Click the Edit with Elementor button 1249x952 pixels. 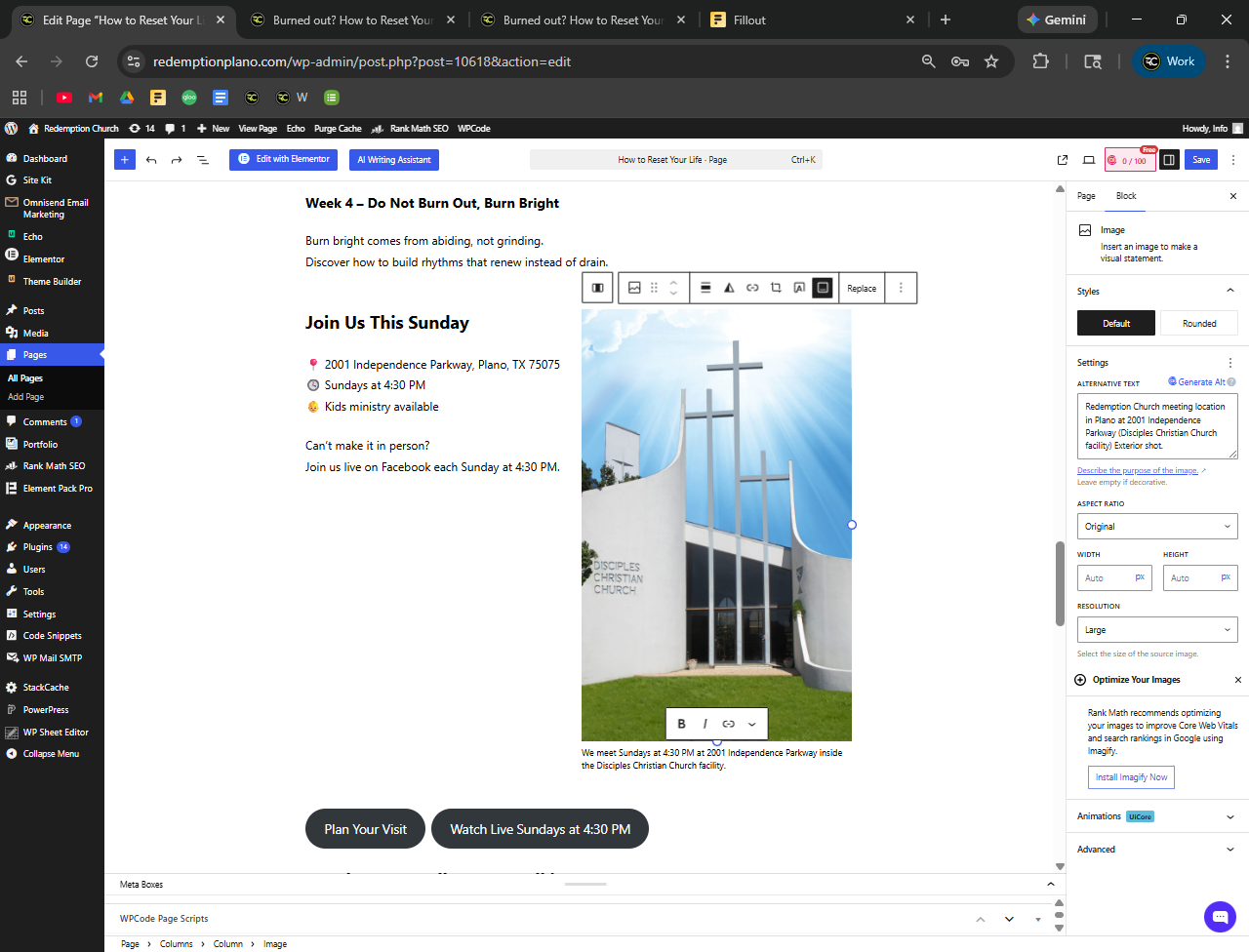pyautogui.click(x=284, y=159)
